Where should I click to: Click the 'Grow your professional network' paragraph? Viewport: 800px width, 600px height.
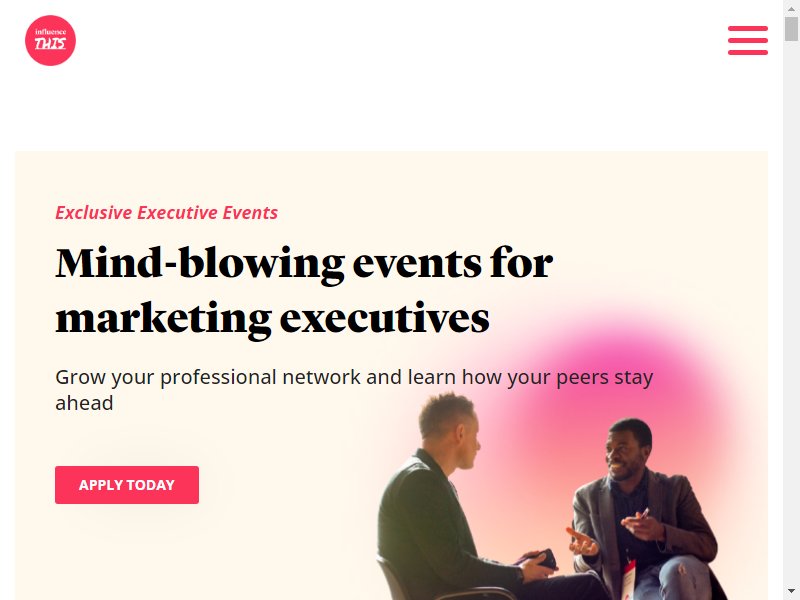tap(354, 390)
